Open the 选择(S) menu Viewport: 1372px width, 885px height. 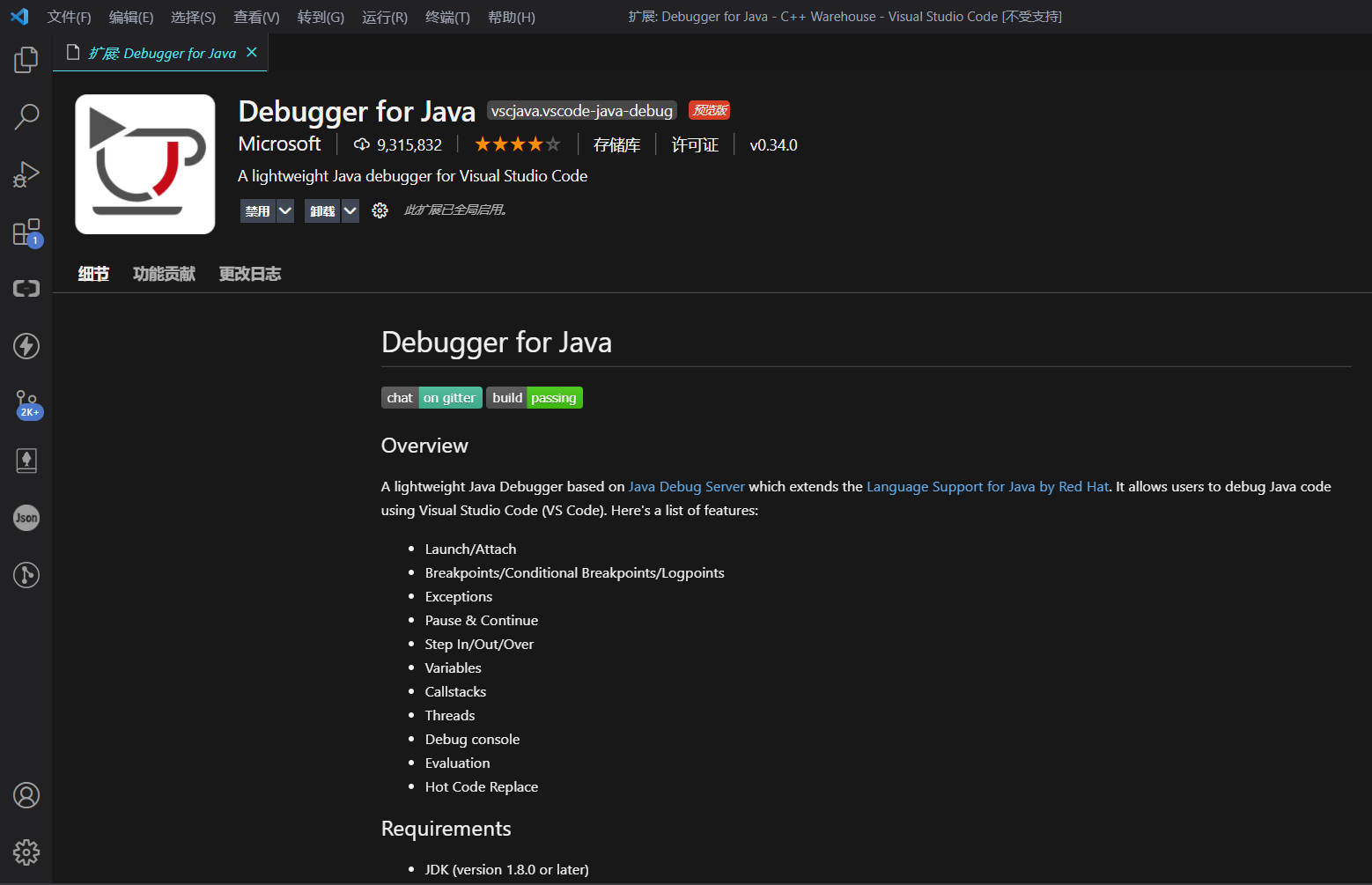(x=193, y=17)
